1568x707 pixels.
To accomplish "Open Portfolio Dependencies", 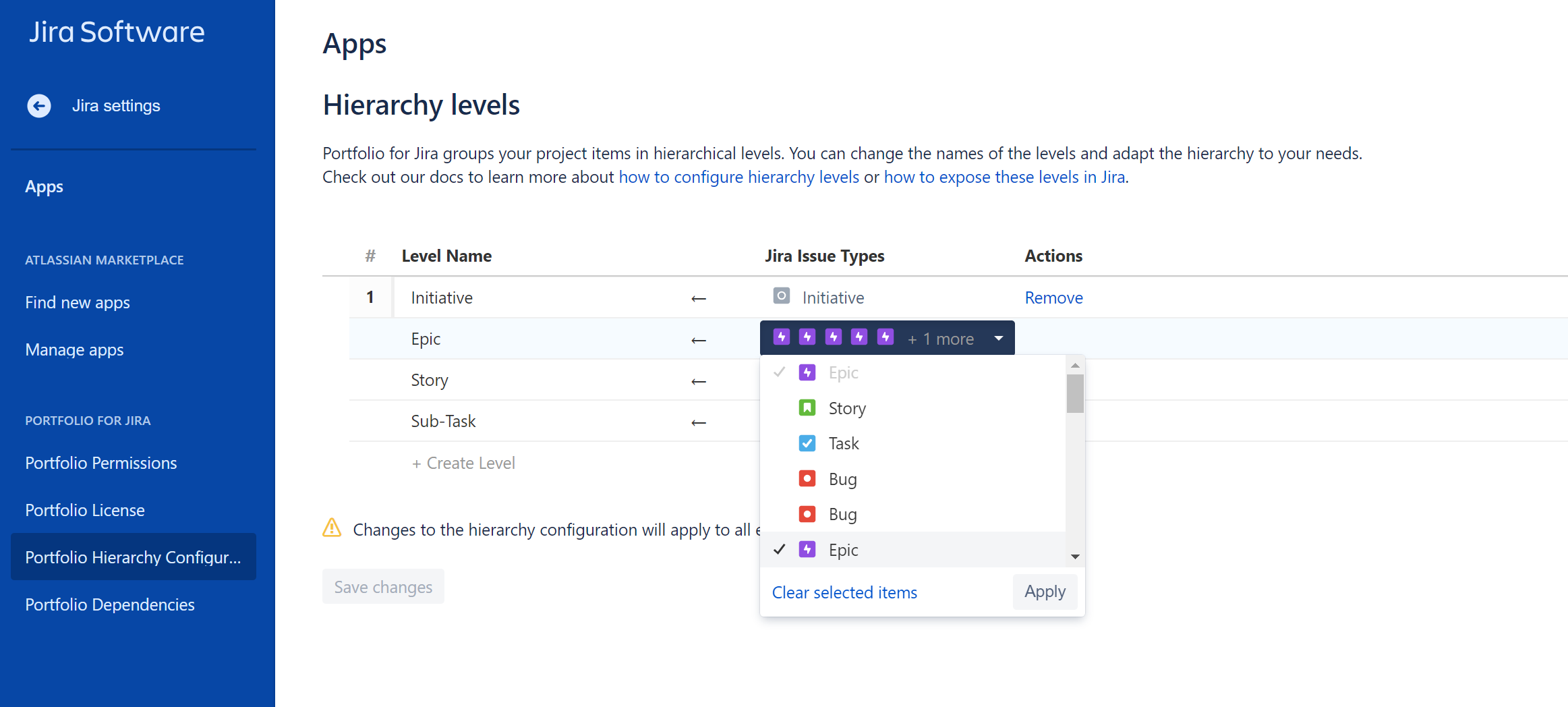I will 110,604.
